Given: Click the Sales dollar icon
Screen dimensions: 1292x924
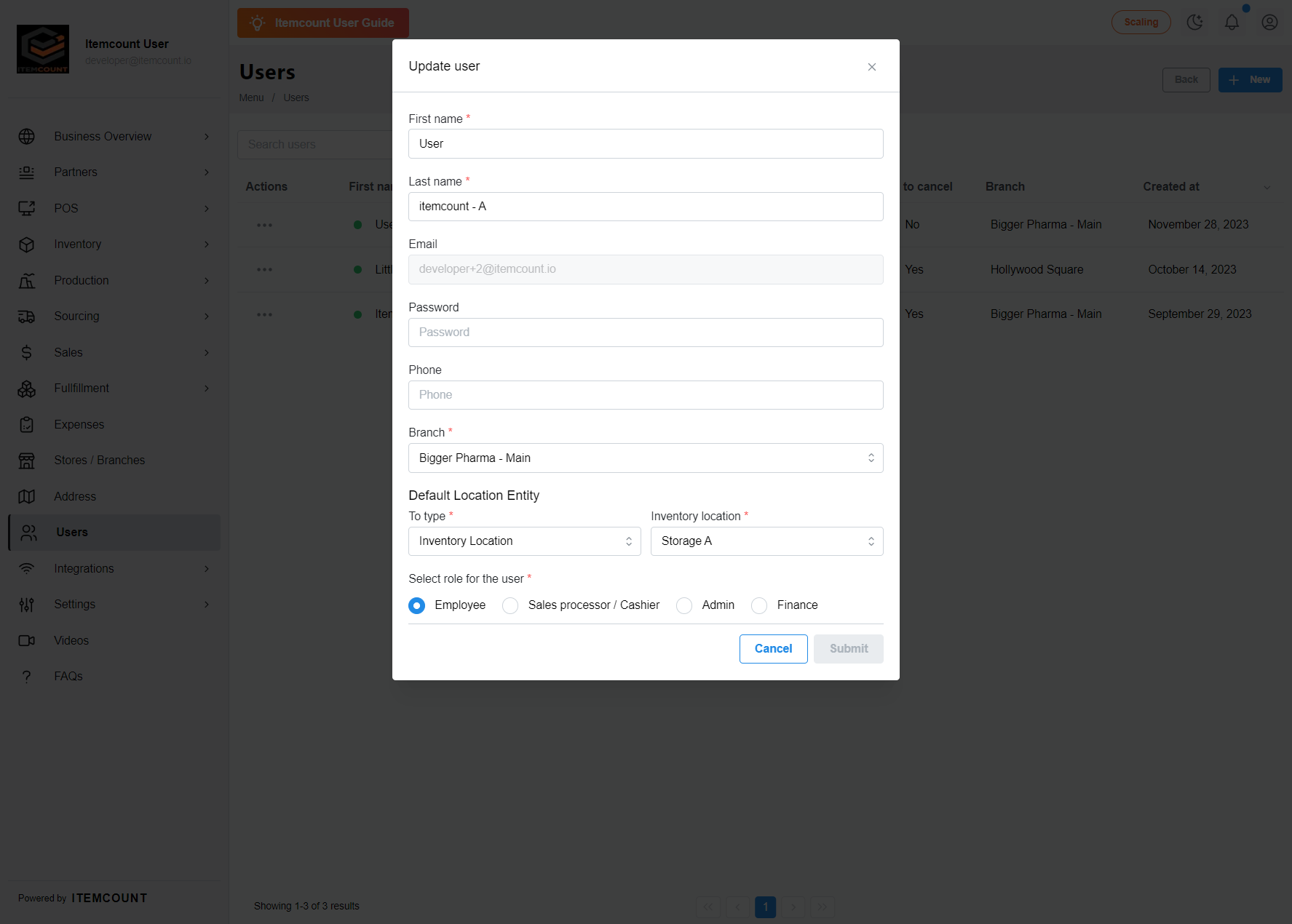Looking at the screenshot, I should click(27, 353).
